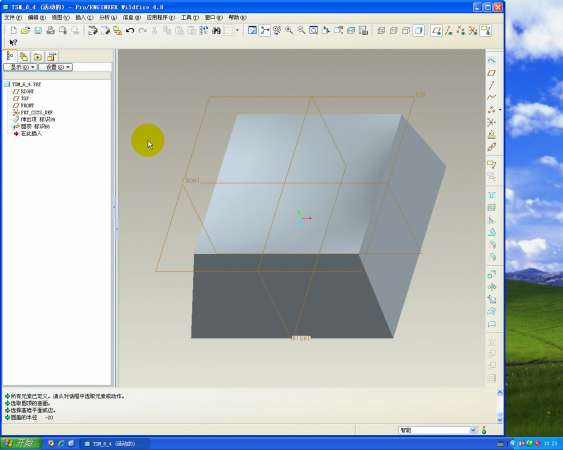Click the binoculars Find icon
Screen dimensions: 563x450
216,31
